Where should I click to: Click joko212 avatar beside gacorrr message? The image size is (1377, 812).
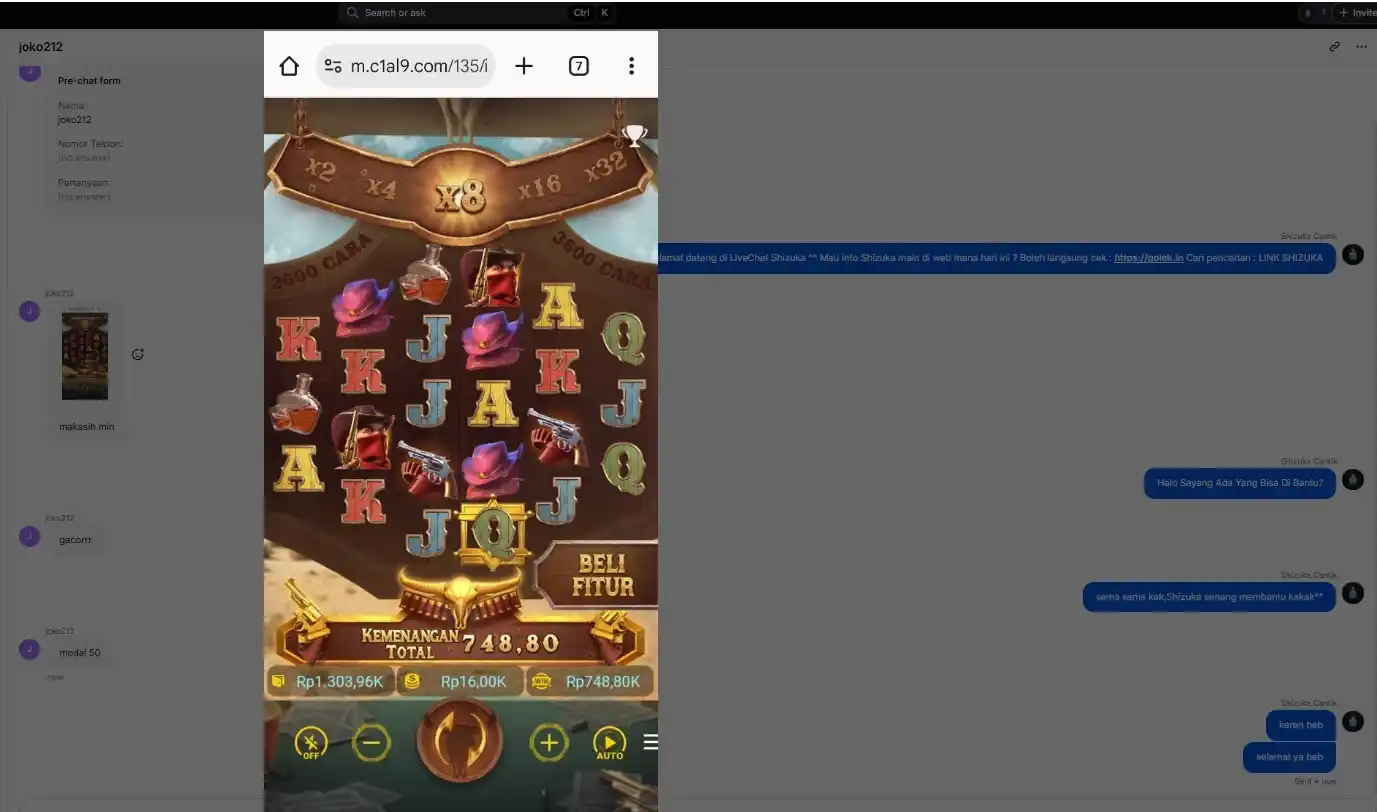point(29,537)
